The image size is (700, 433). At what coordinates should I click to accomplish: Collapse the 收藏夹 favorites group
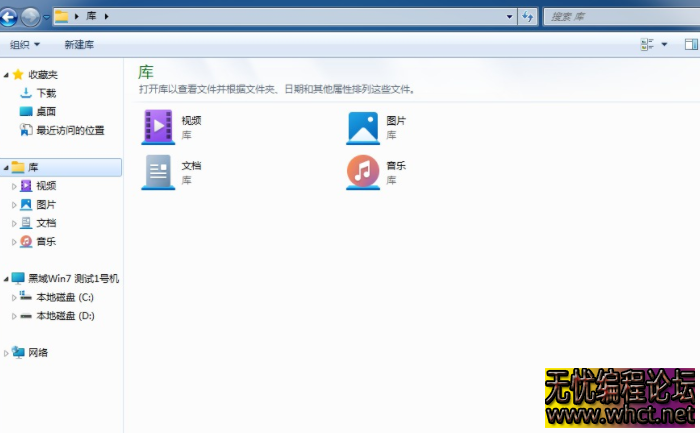(7, 75)
